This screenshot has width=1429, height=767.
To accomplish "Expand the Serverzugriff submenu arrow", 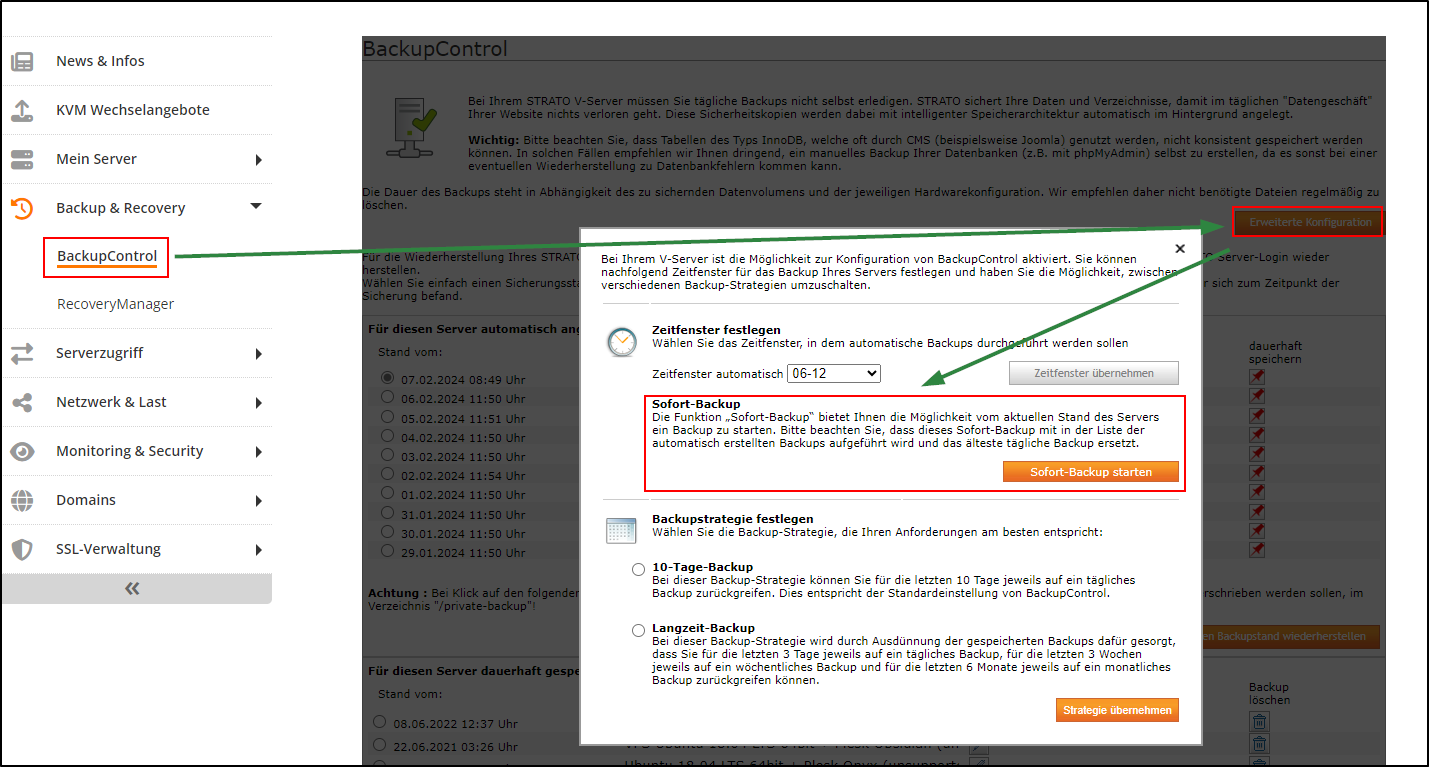I will (x=258, y=354).
